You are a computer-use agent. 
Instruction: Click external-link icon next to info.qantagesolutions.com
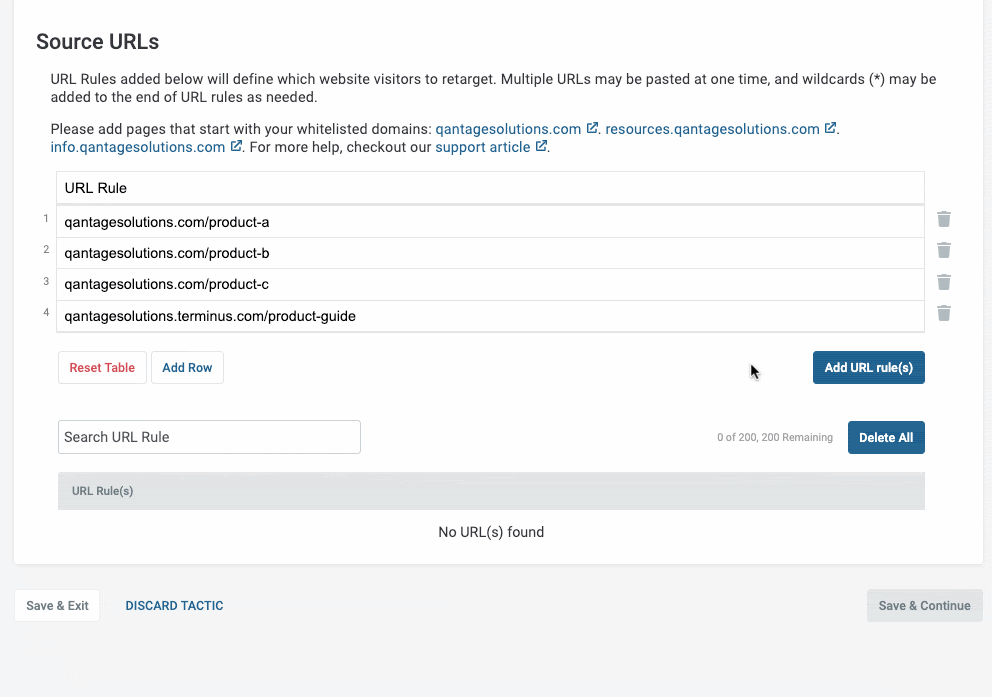coord(236,145)
